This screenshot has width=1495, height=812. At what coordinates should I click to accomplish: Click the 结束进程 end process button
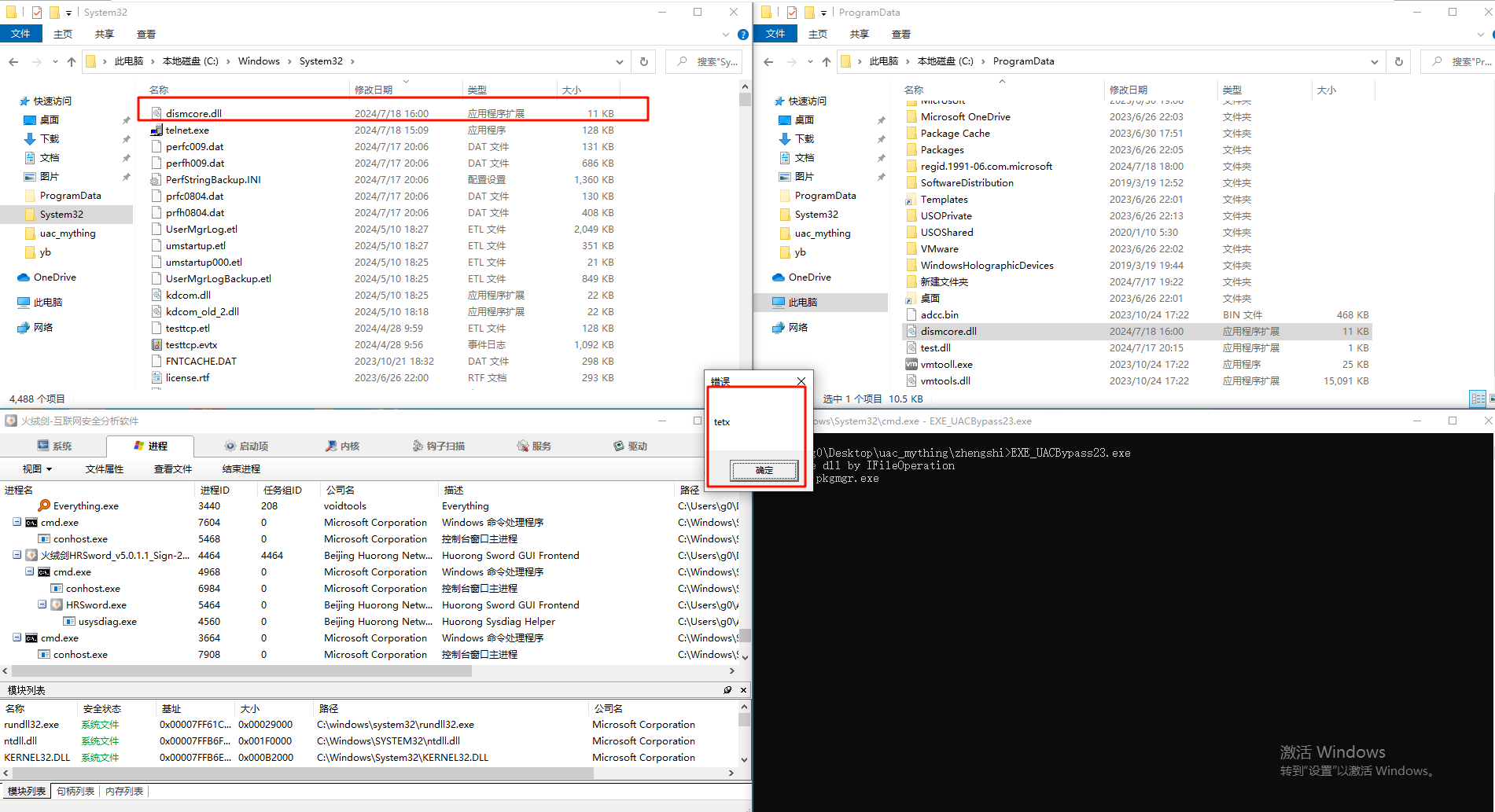[241, 468]
